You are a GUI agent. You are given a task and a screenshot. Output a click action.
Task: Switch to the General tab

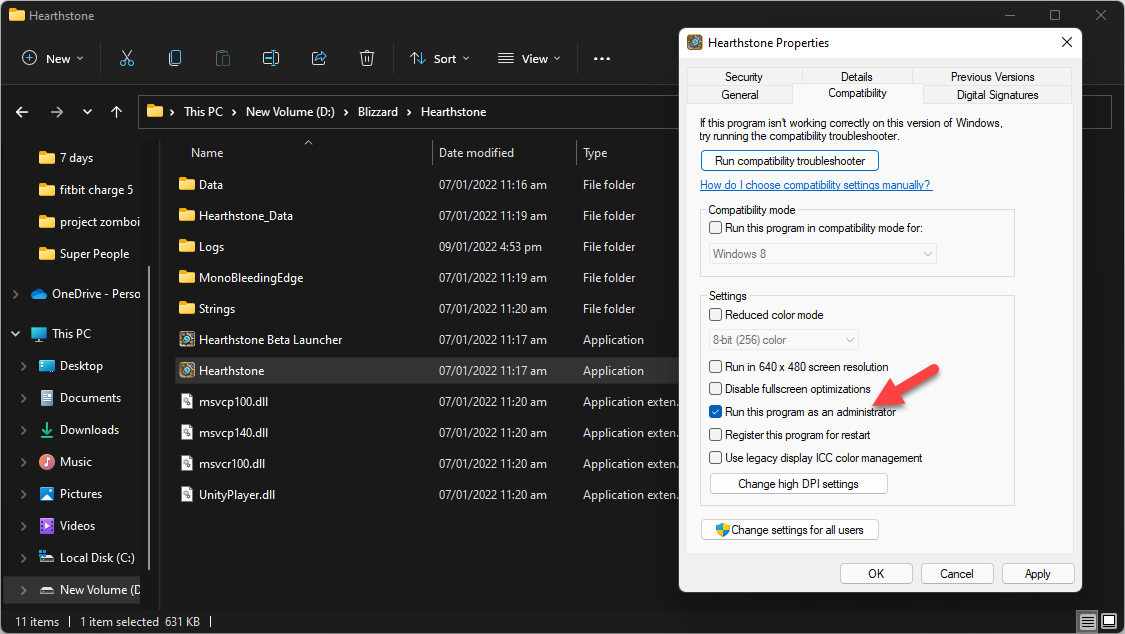(x=740, y=95)
